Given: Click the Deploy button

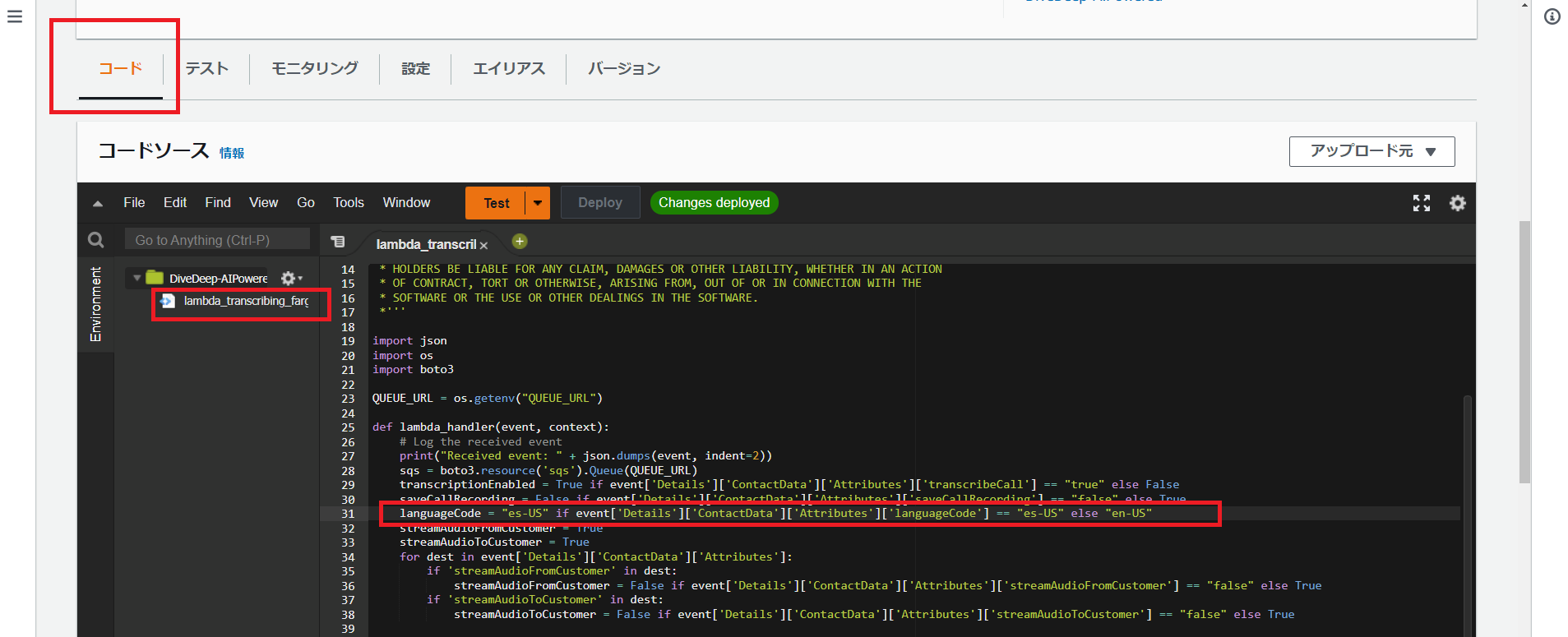Looking at the screenshot, I should click(x=600, y=202).
